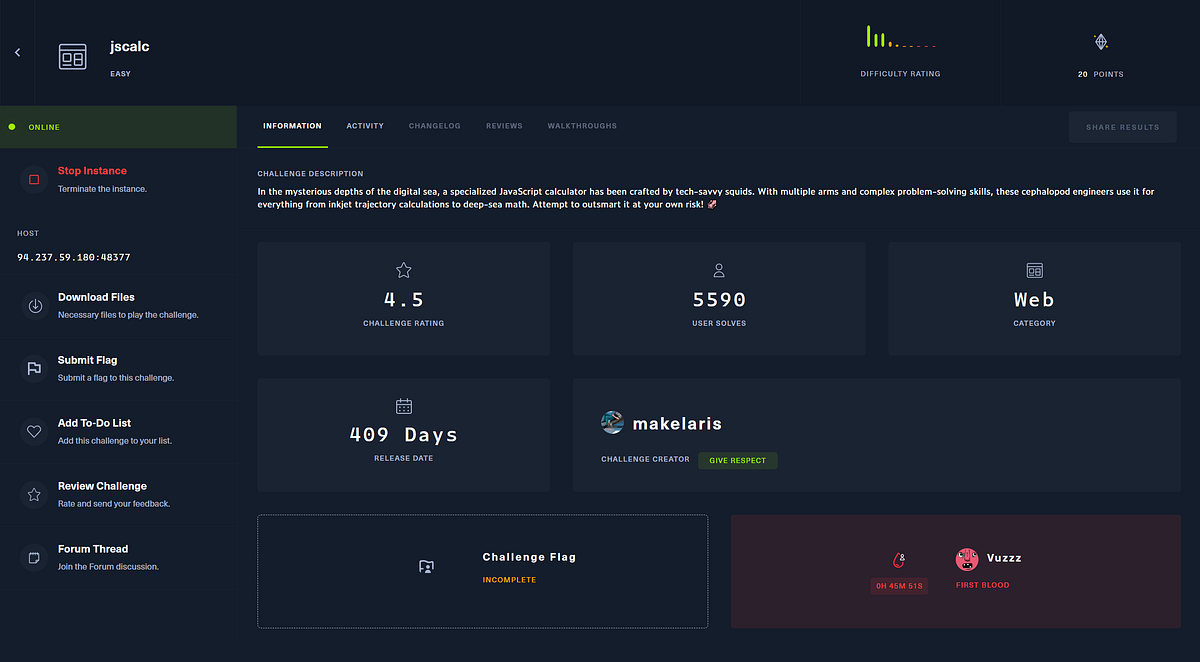Image resolution: width=1200 pixels, height=662 pixels.
Task: Open the Forum Thread chat icon
Action: point(33,557)
